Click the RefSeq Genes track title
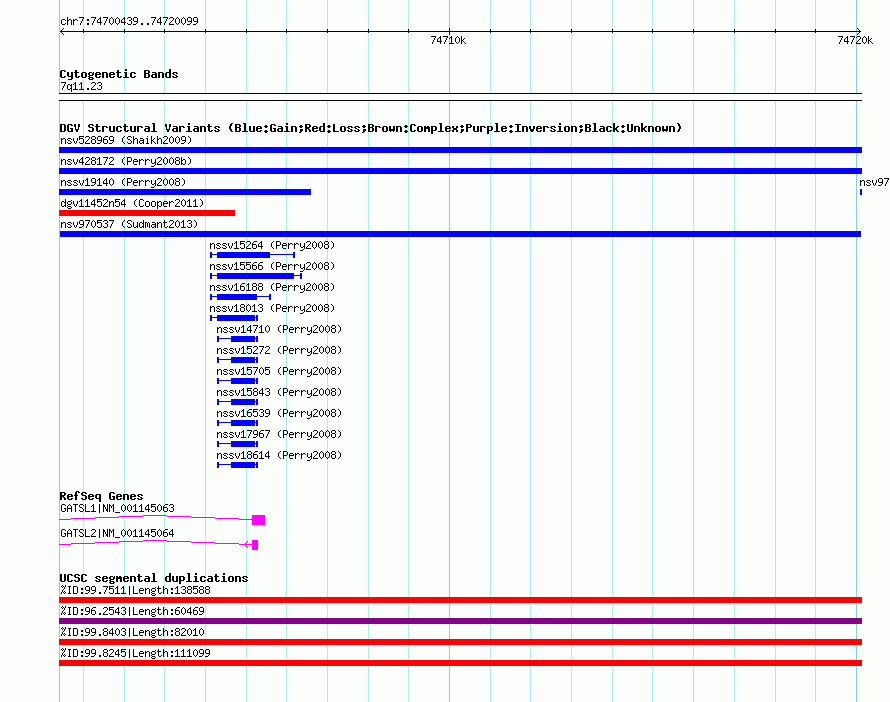This screenshot has height=702, width=890. [x=101, y=496]
